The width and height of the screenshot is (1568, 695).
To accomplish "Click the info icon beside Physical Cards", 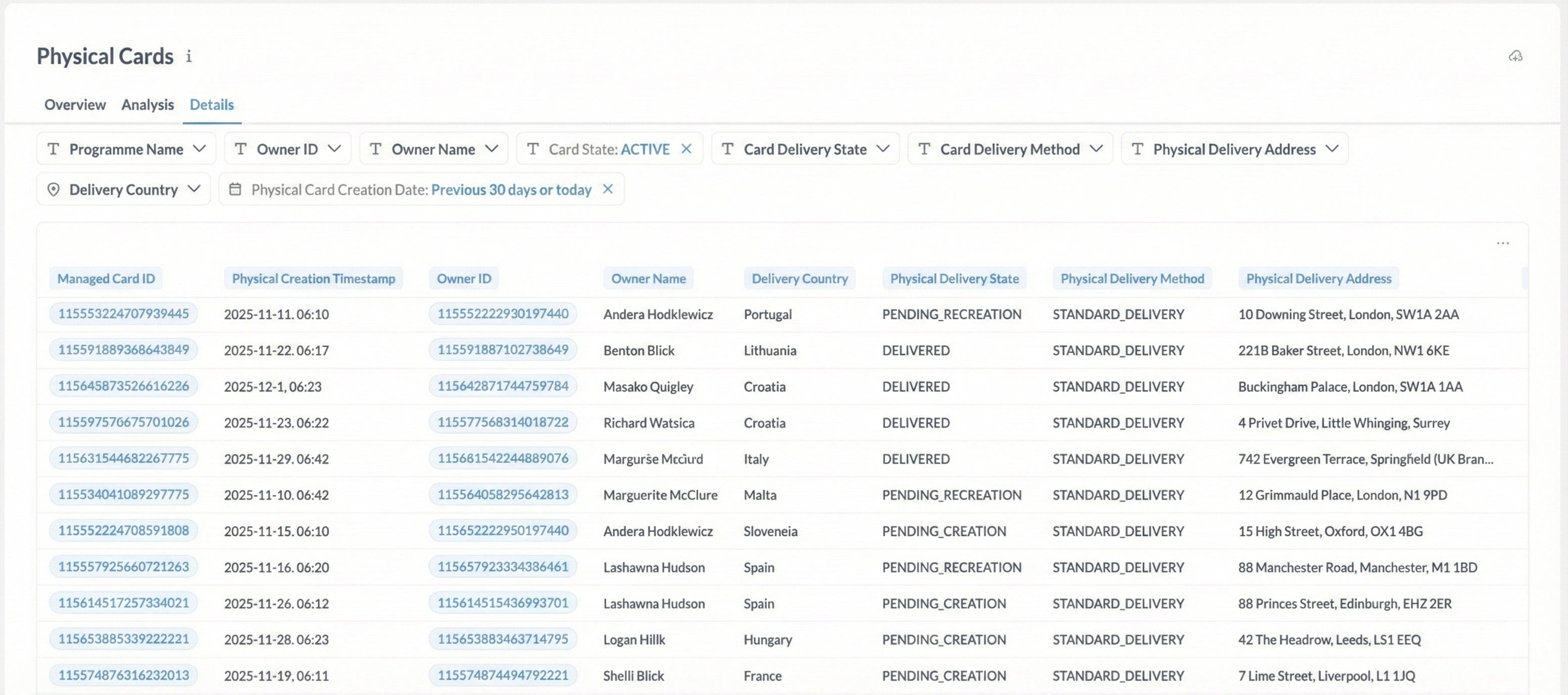I will pyautogui.click(x=189, y=57).
